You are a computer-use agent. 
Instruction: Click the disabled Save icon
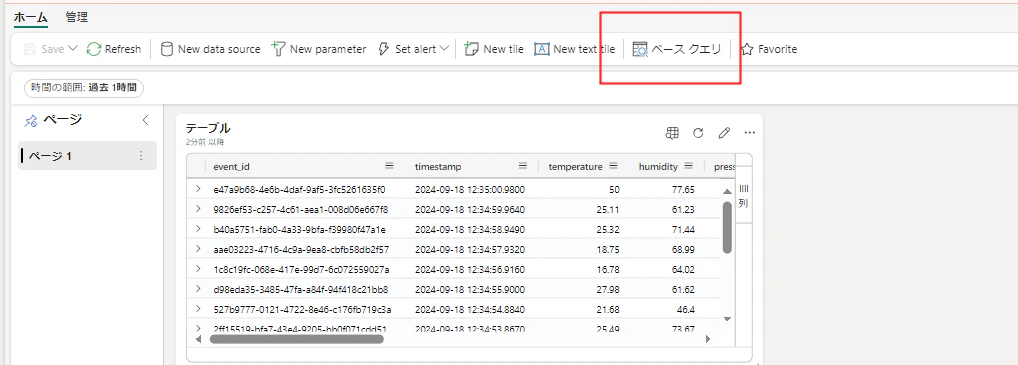pyautogui.click(x=29, y=49)
